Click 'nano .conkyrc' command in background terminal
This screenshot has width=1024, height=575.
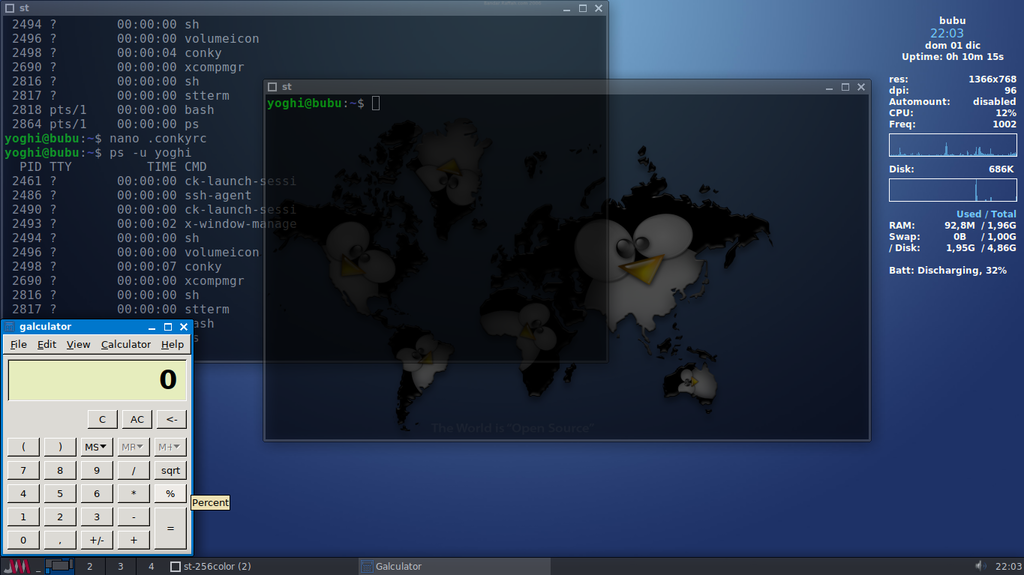158,139
